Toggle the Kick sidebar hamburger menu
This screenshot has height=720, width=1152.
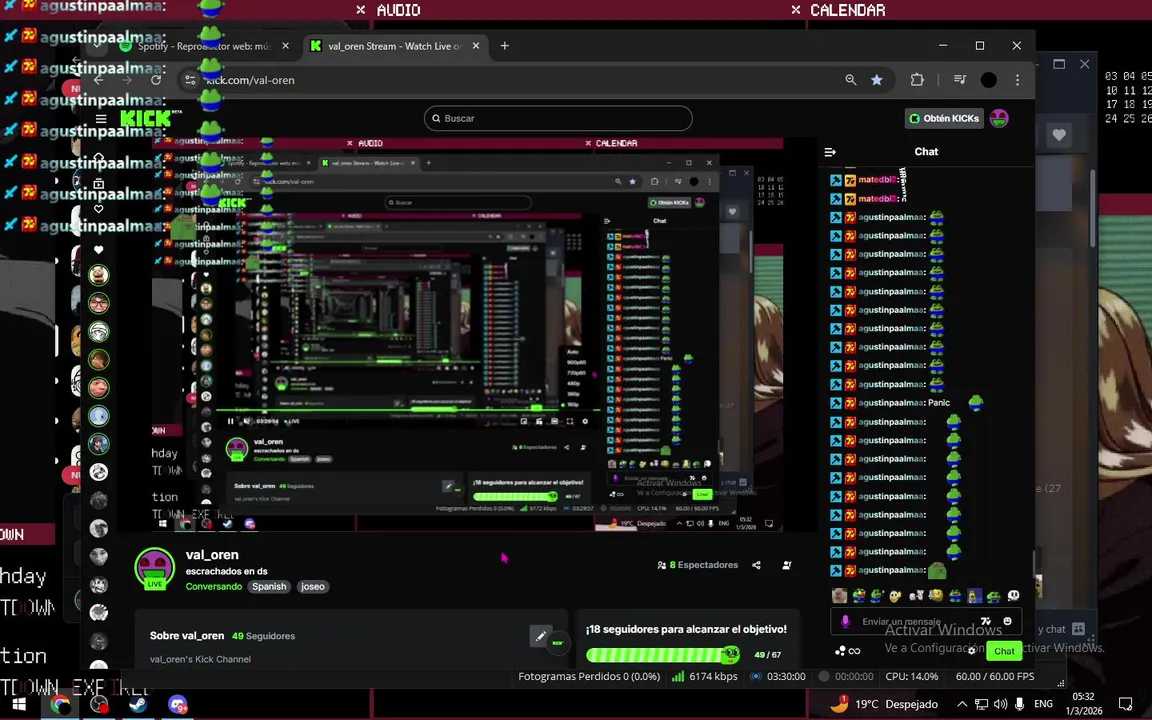(101, 118)
